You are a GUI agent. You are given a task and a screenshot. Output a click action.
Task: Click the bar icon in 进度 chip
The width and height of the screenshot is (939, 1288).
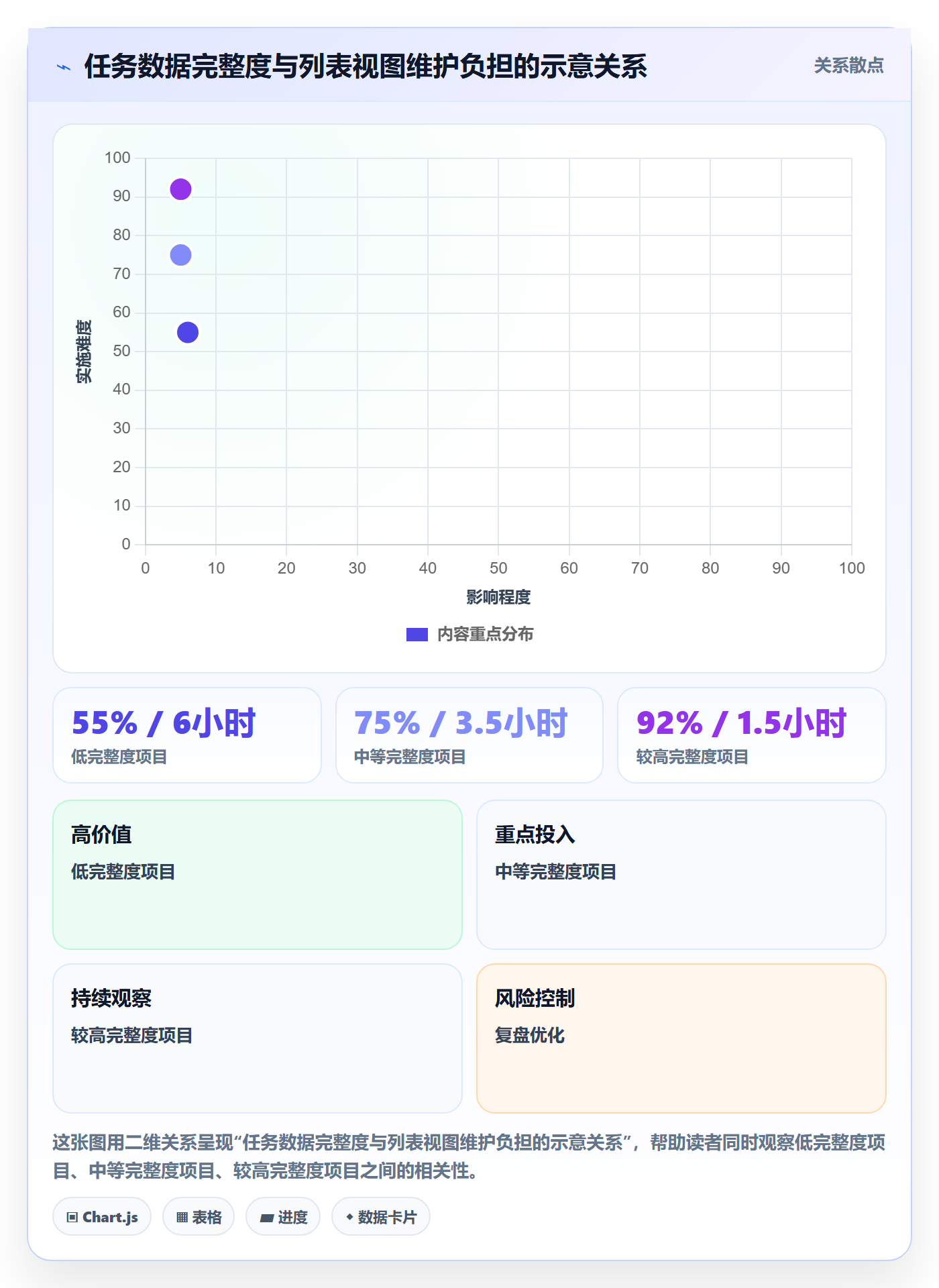click(x=267, y=1218)
